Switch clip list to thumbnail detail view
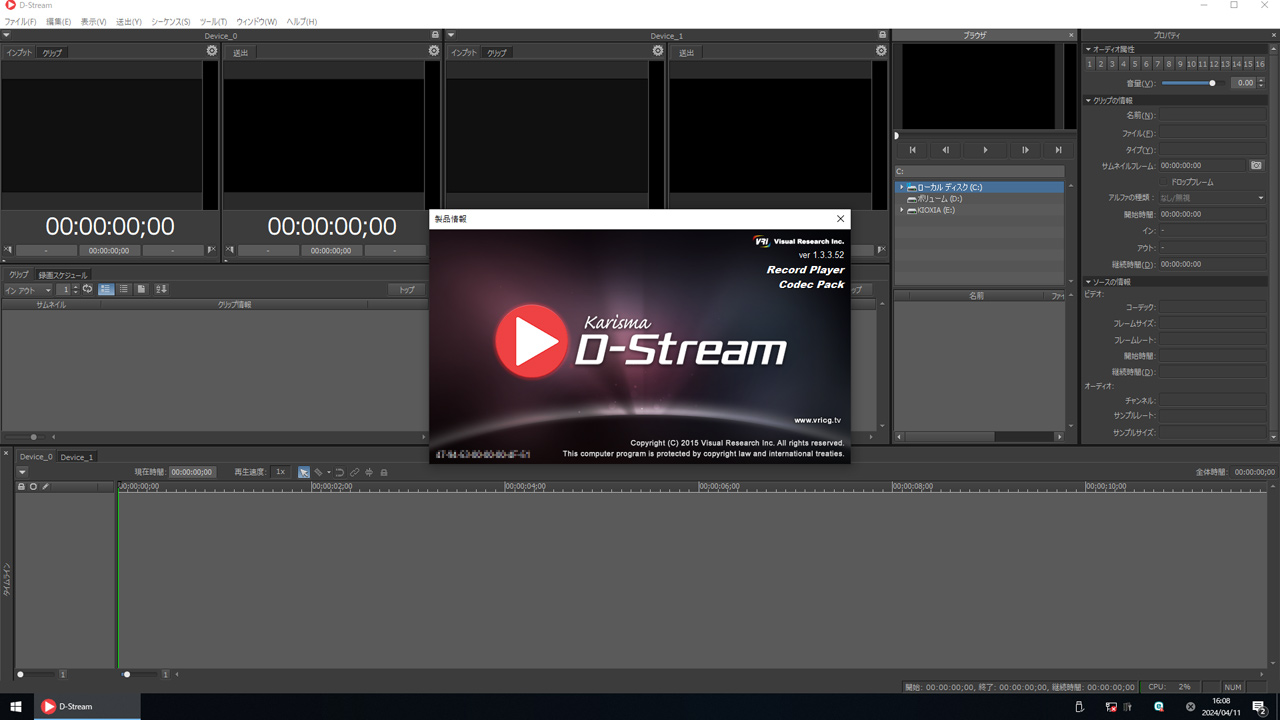Screen dimensions: 1280x720 pyautogui.click(x=106, y=290)
